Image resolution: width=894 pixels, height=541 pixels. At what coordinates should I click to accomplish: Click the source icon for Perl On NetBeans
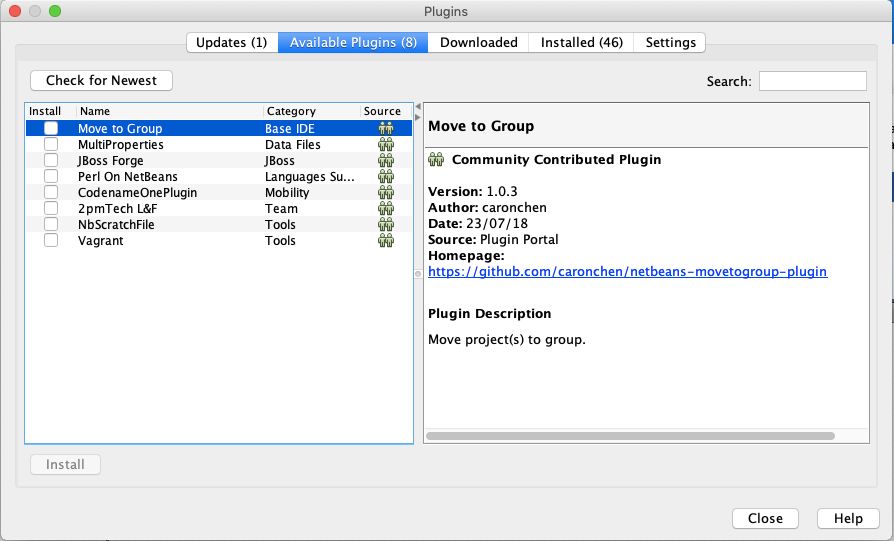386,176
